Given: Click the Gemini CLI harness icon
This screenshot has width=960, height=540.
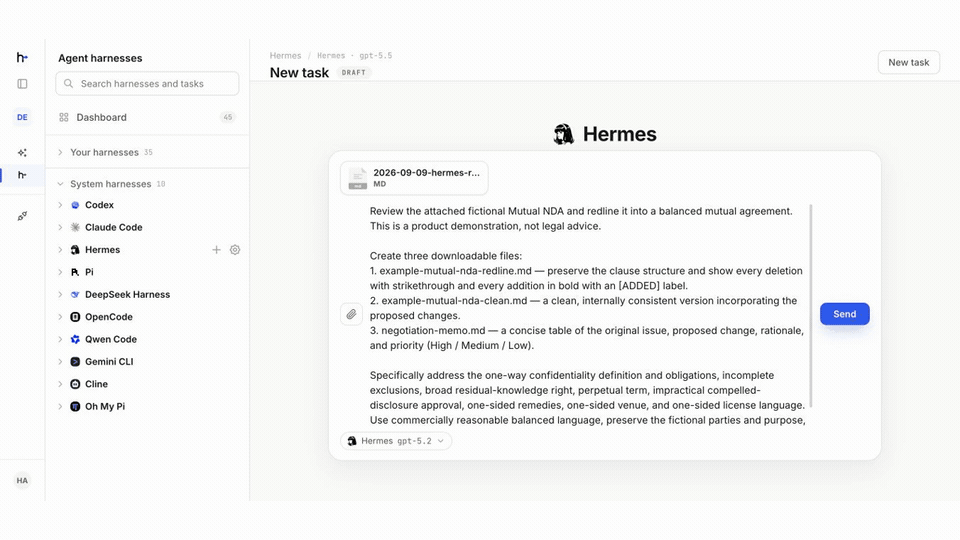Looking at the screenshot, I should coord(75,362).
